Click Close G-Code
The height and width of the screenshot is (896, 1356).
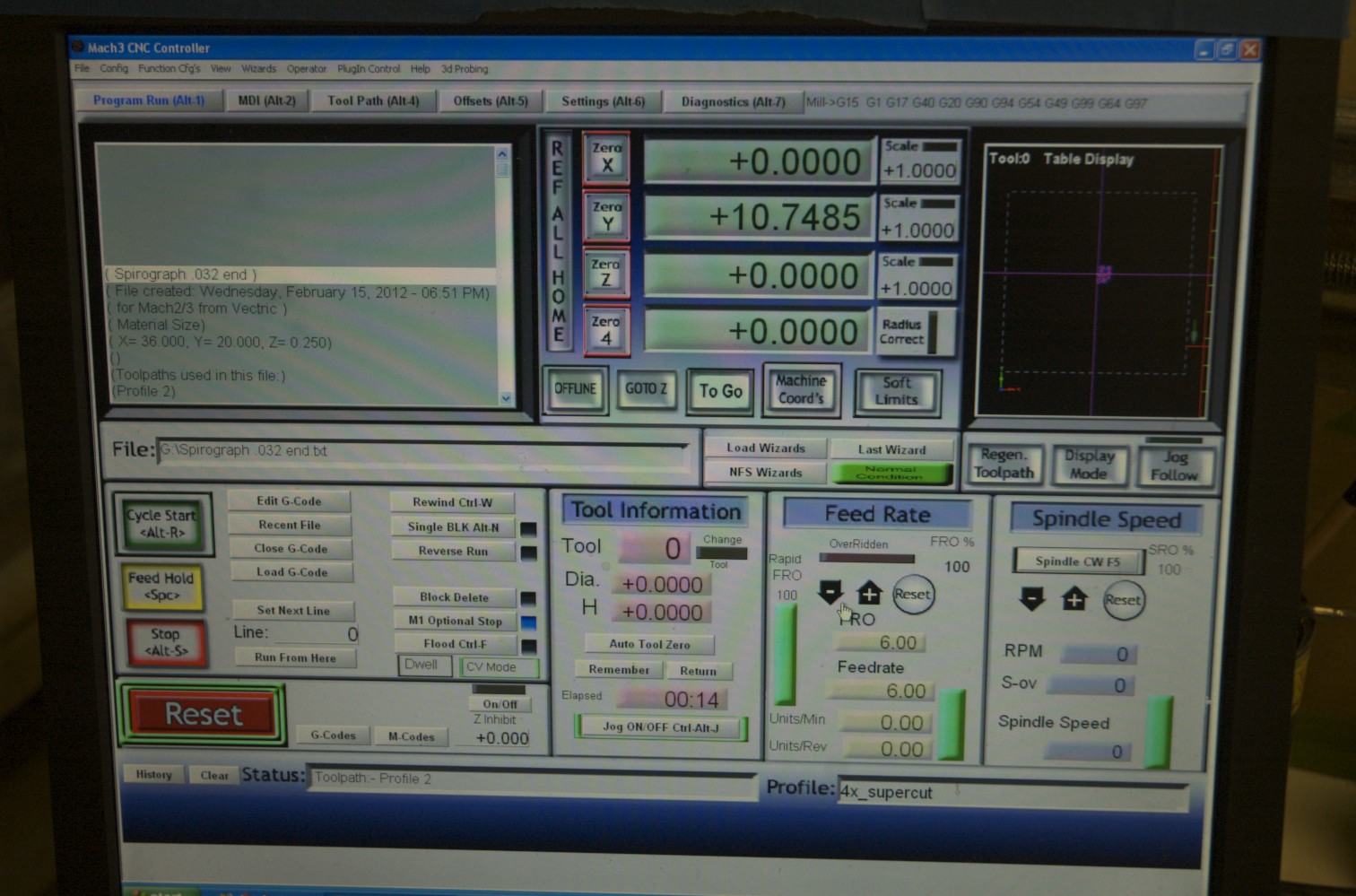tap(291, 549)
